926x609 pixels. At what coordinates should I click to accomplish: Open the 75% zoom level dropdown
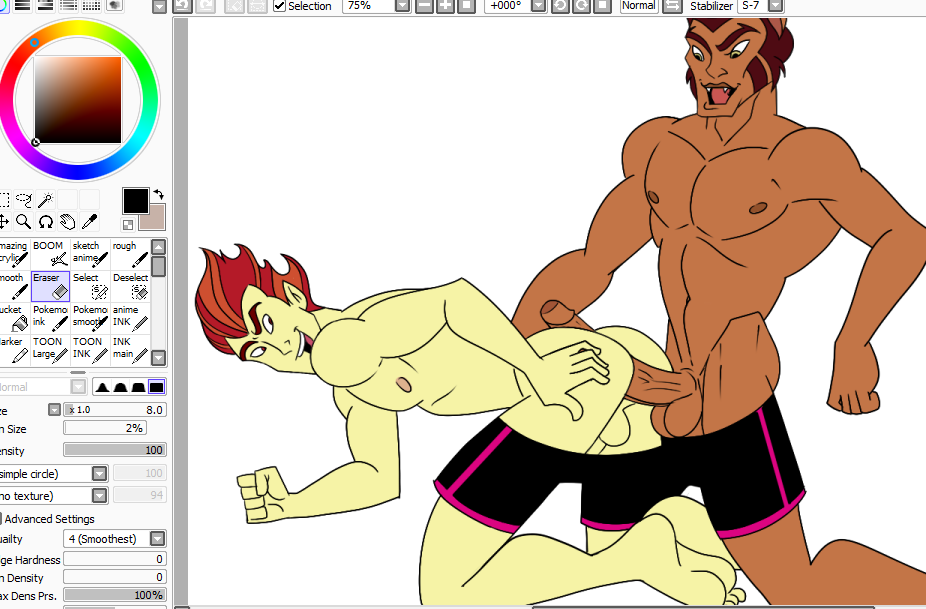pos(402,6)
